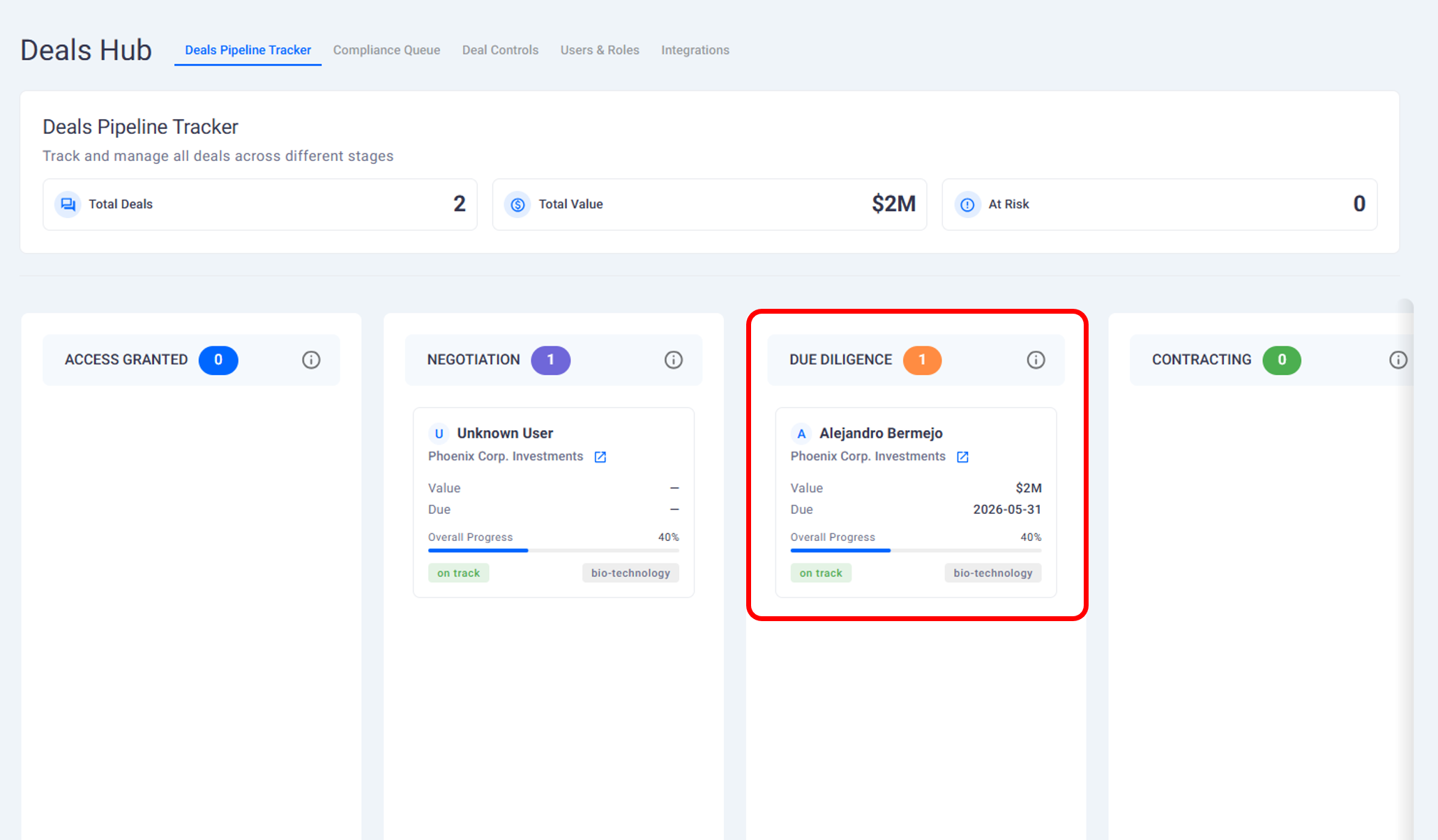Click Phoenix Corp. Investments under Unknown User
Screen dimensions: 1438x840
click(506, 456)
